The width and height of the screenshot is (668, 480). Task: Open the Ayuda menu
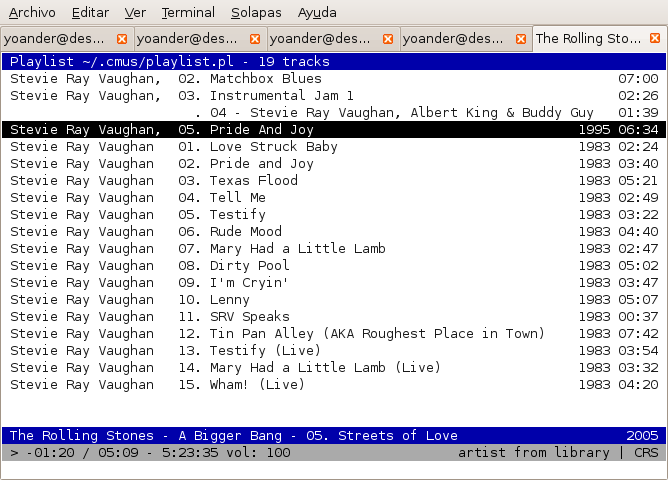click(317, 13)
